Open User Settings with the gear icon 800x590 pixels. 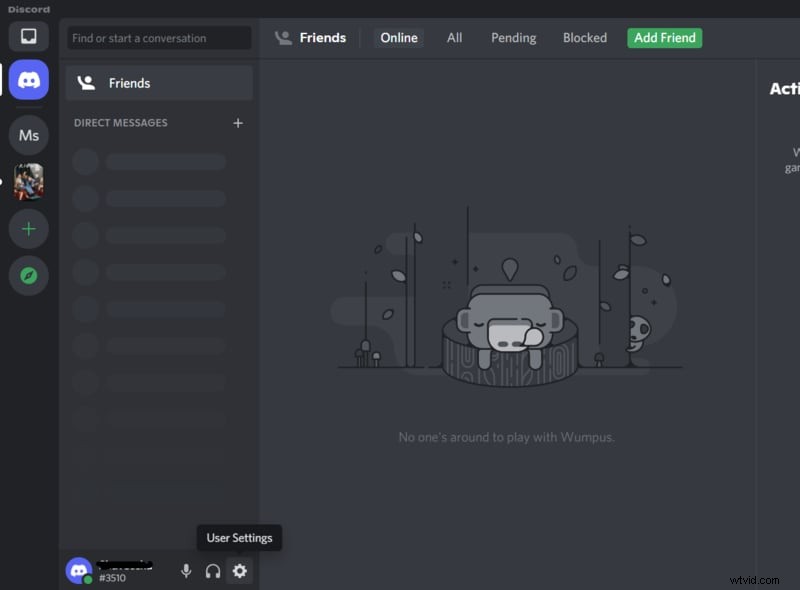click(239, 571)
